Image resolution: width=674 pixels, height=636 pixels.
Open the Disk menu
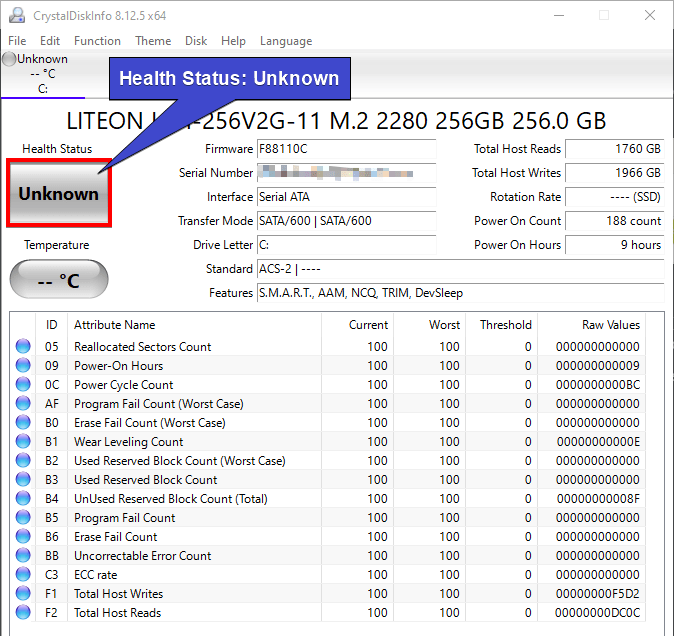[x=196, y=41]
